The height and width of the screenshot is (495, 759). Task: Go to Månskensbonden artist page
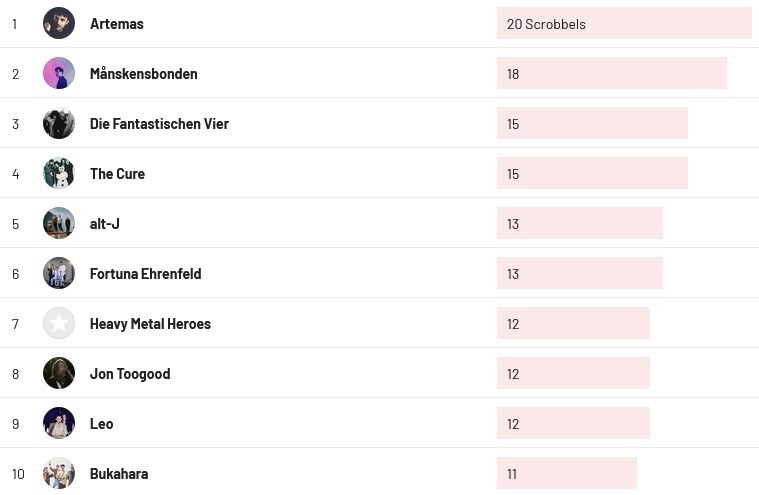pyautogui.click(x=144, y=74)
